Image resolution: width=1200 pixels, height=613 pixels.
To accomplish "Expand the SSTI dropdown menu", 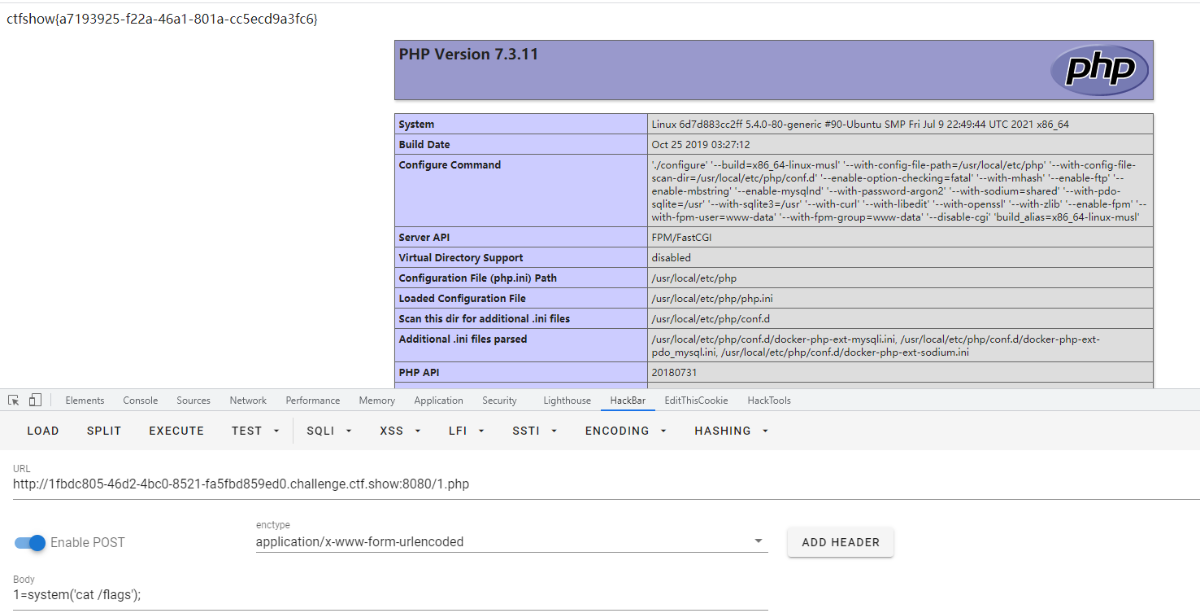I will [x=535, y=431].
